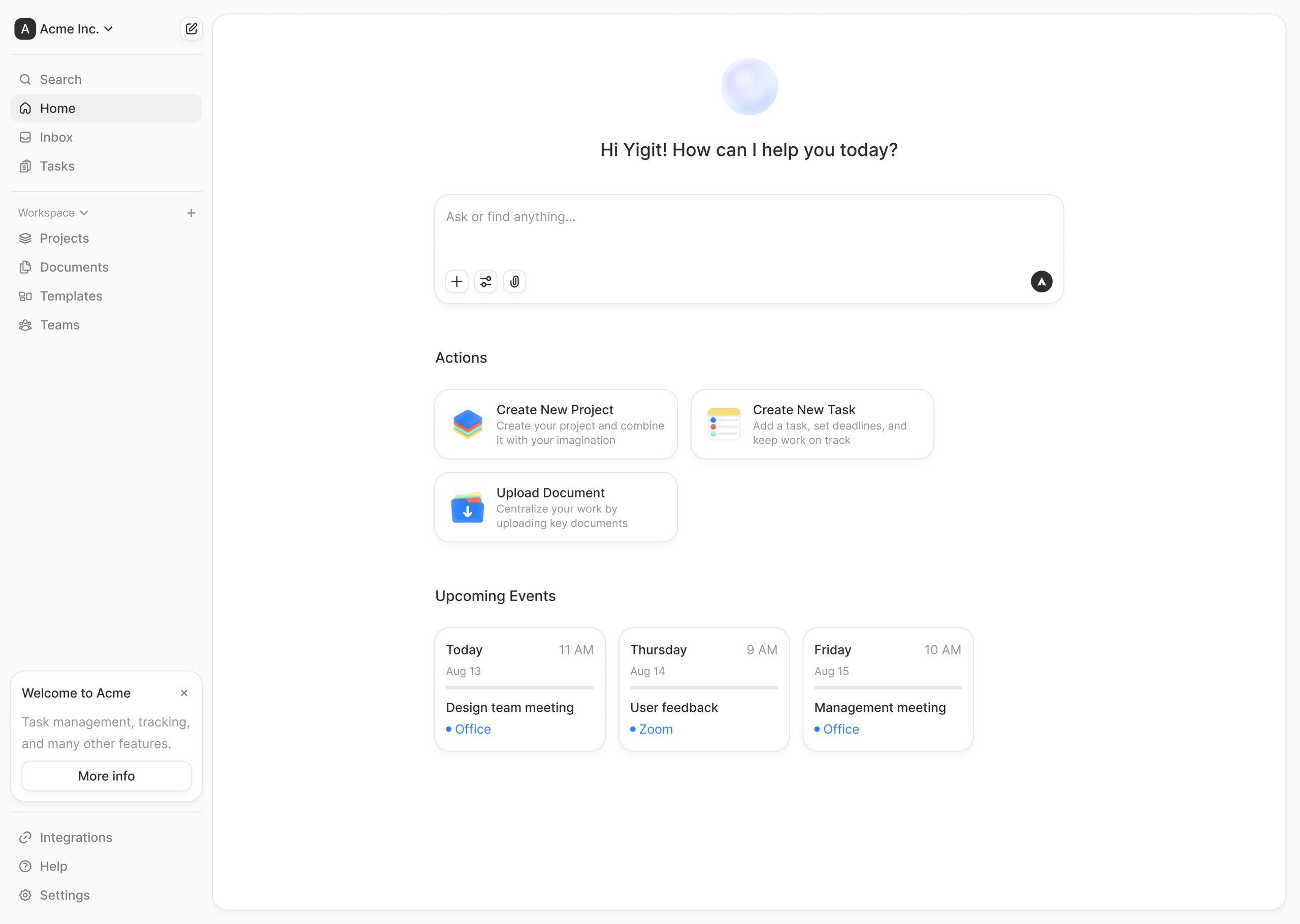Click the Create New Project stacked icon
This screenshot has width=1300, height=924.
pyautogui.click(x=467, y=424)
